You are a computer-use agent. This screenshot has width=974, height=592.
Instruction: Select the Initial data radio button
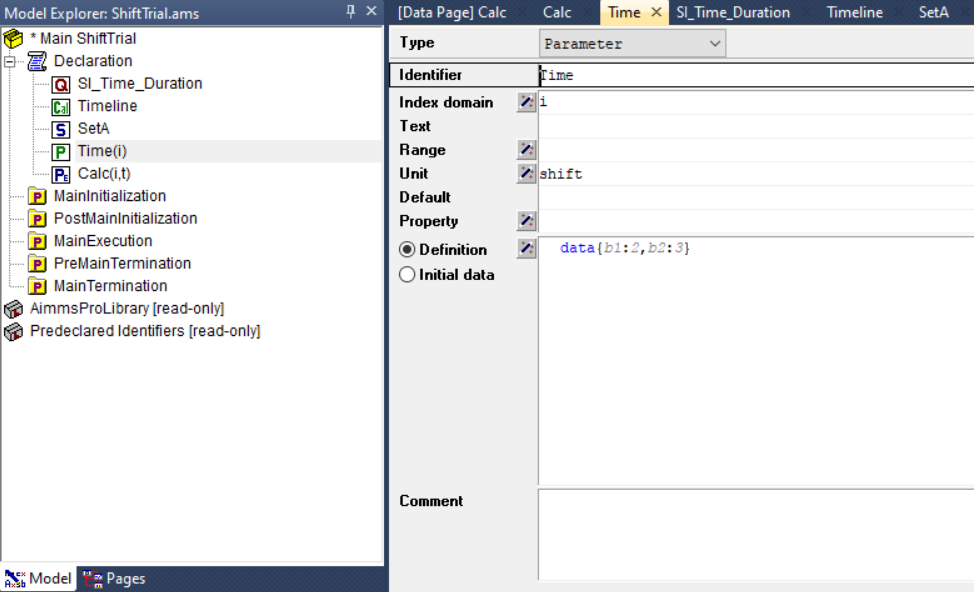407,274
